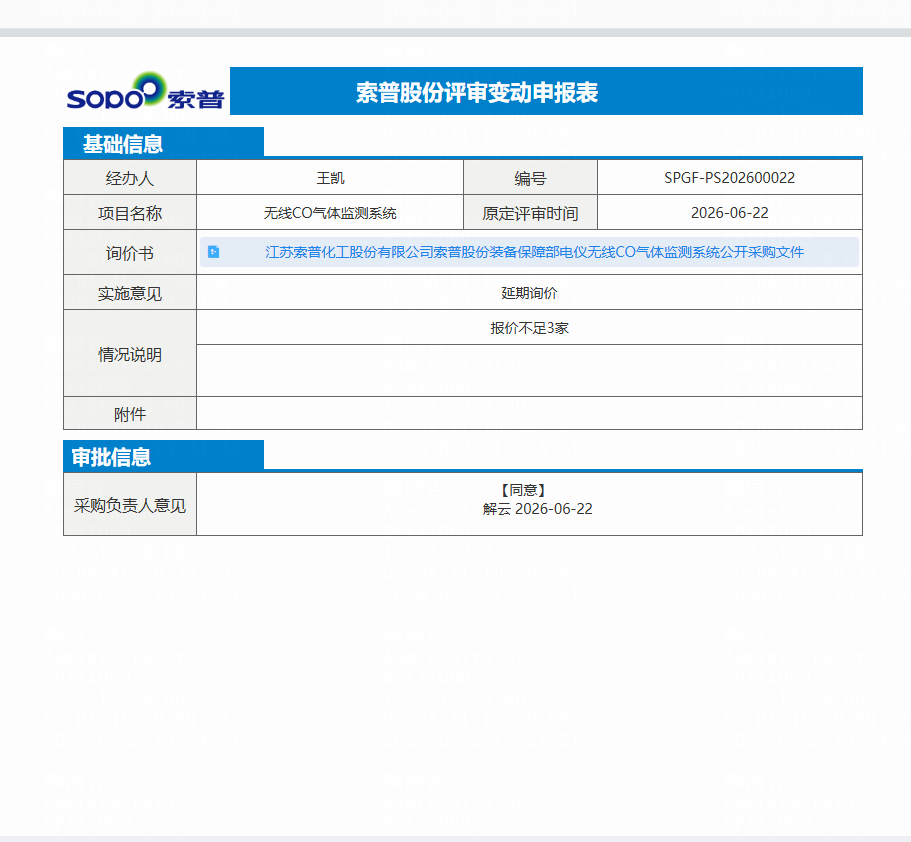
Task: Click the 实施意见 label cell
Action: tap(130, 293)
